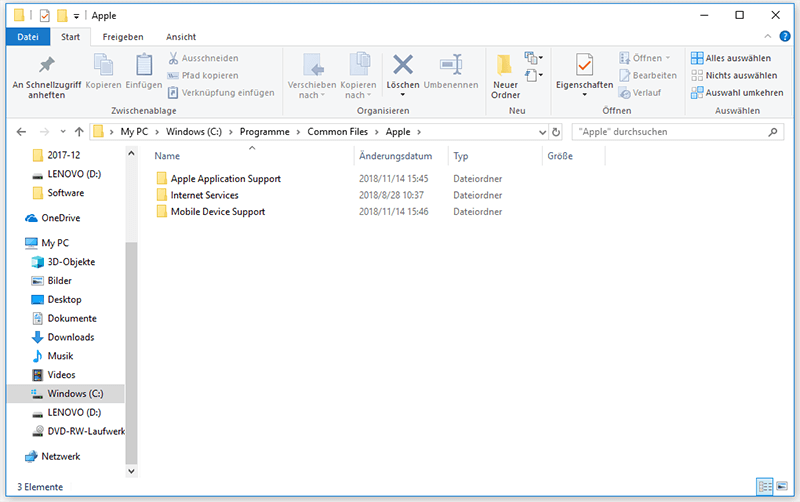Viewport: 800px width, 502px height.
Task: Select Ausschneiden scissors command
Action: tap(204, 58)
